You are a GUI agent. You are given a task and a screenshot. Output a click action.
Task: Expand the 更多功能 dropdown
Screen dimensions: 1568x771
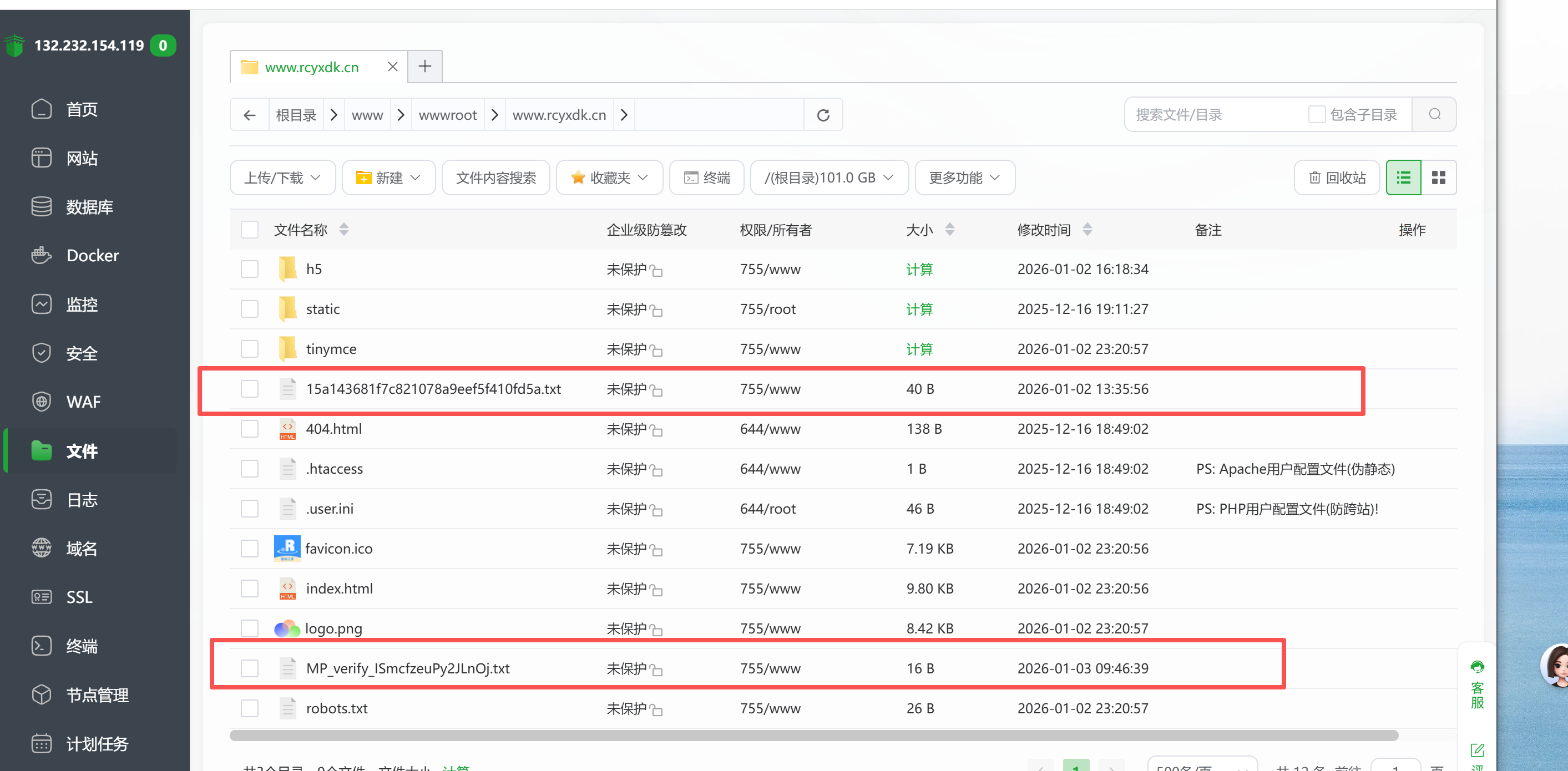(x=964, y=177)
